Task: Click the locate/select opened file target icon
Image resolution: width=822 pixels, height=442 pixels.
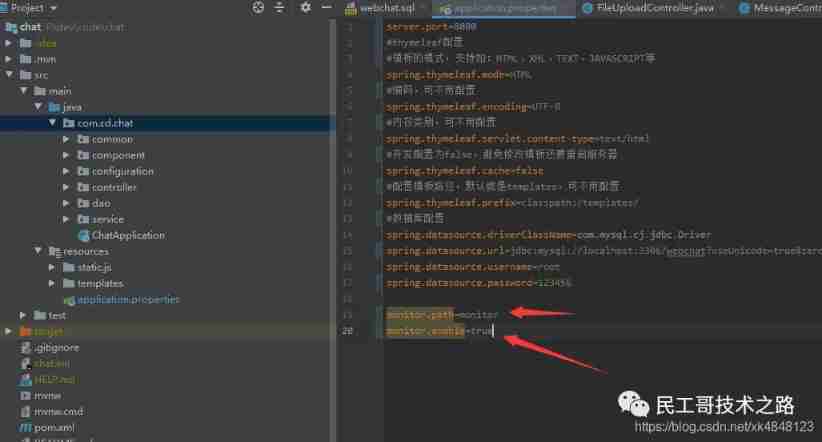Action: (x=258, y=7)
